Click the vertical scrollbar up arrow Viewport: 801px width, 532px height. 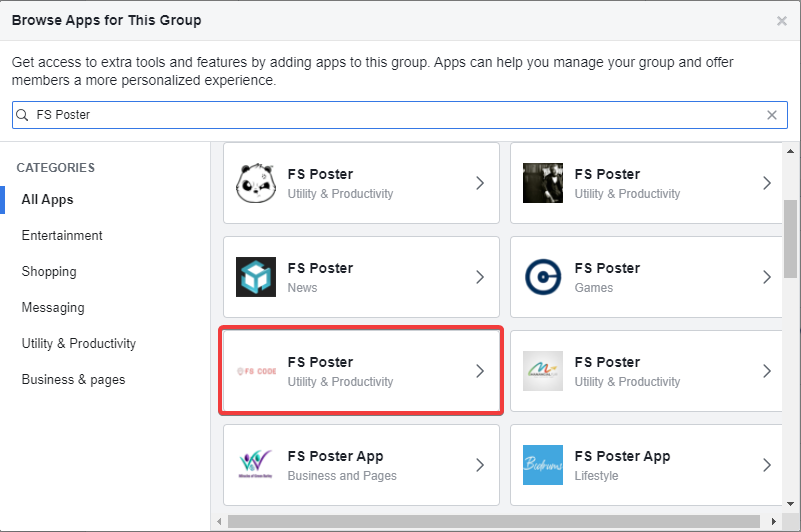(791, 151)
